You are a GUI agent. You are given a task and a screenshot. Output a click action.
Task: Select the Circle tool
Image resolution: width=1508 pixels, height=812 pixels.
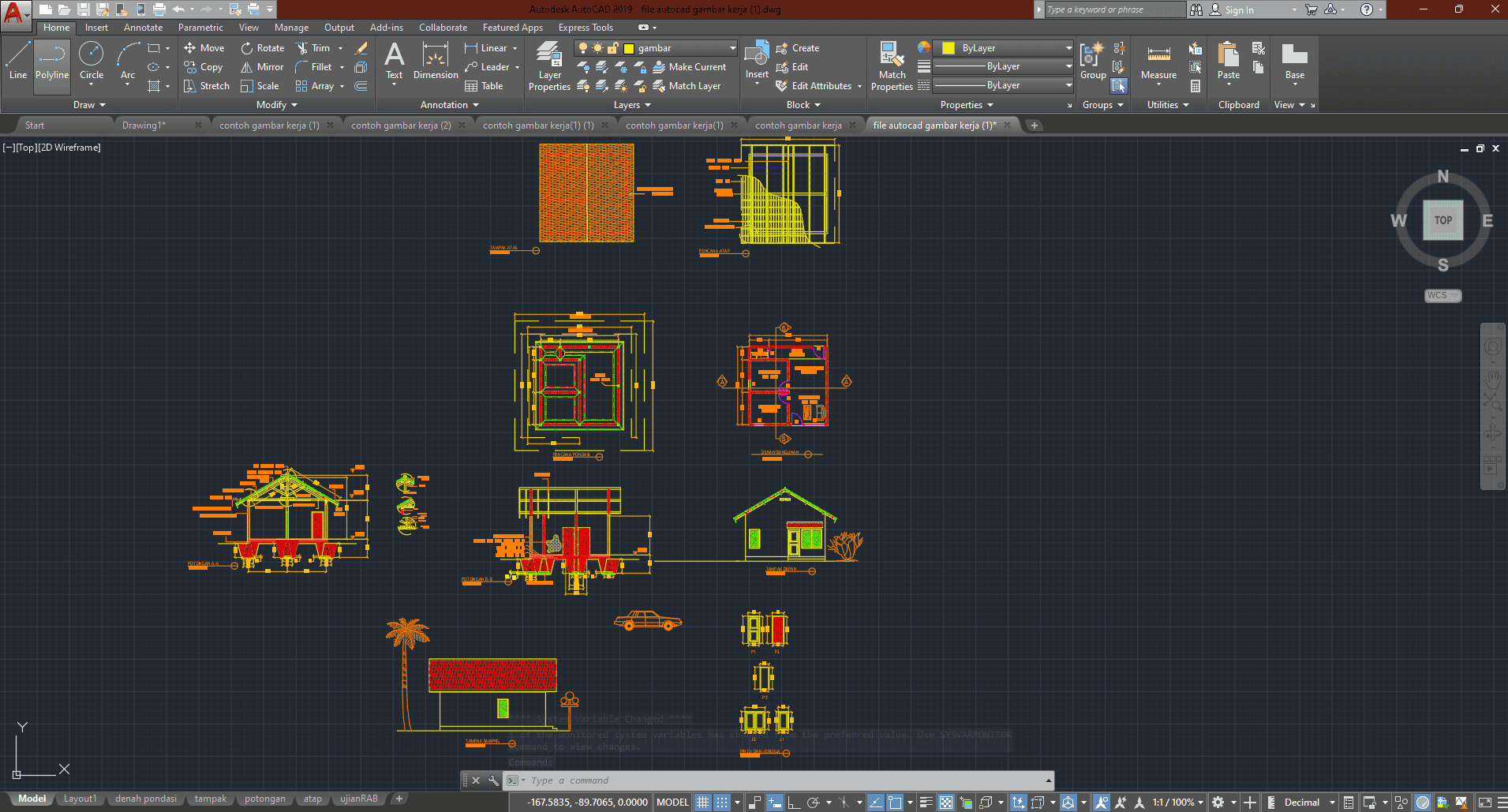[x=92, y=63]
